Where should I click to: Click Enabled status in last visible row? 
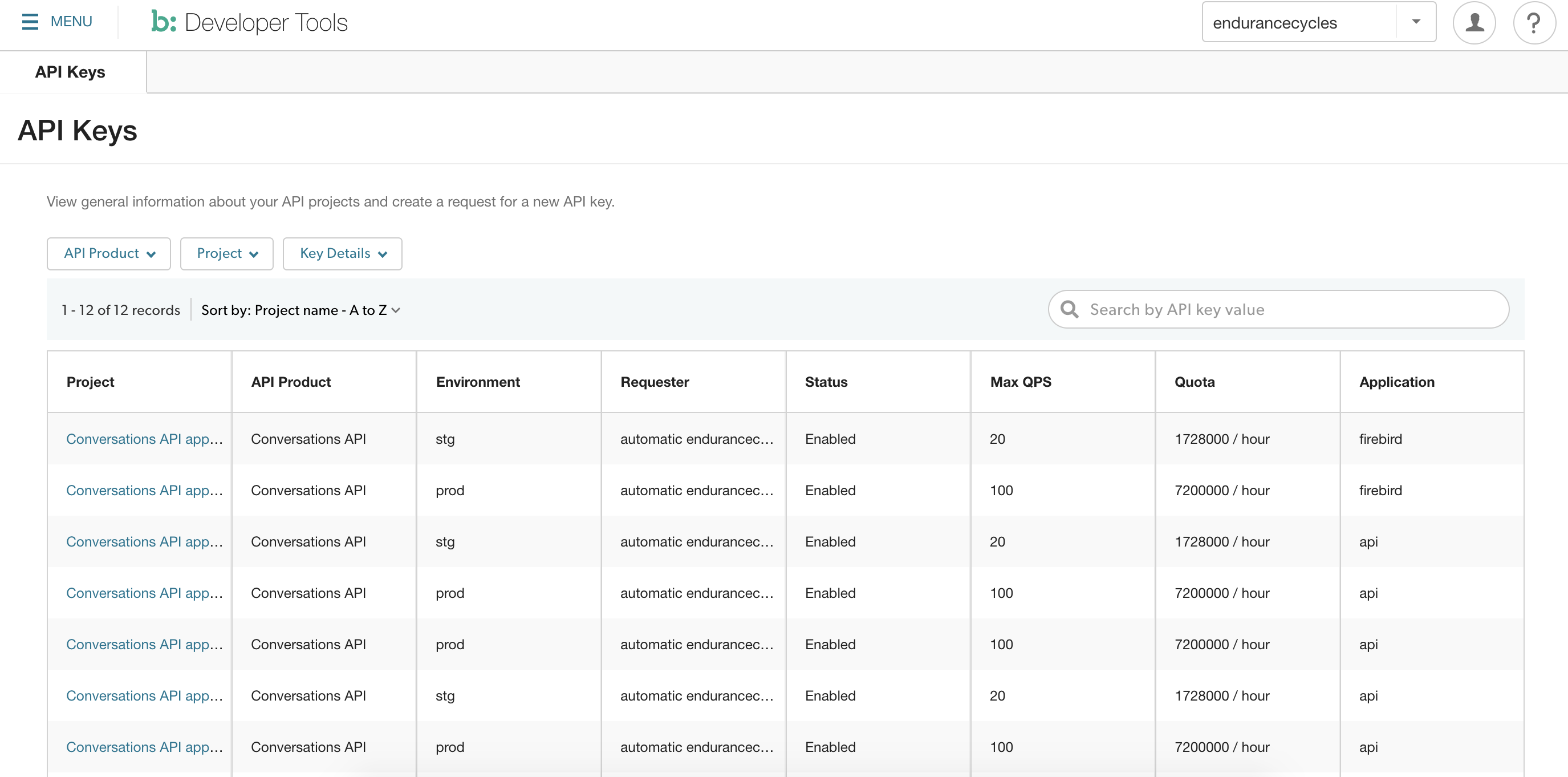click(x=830, y=747)
